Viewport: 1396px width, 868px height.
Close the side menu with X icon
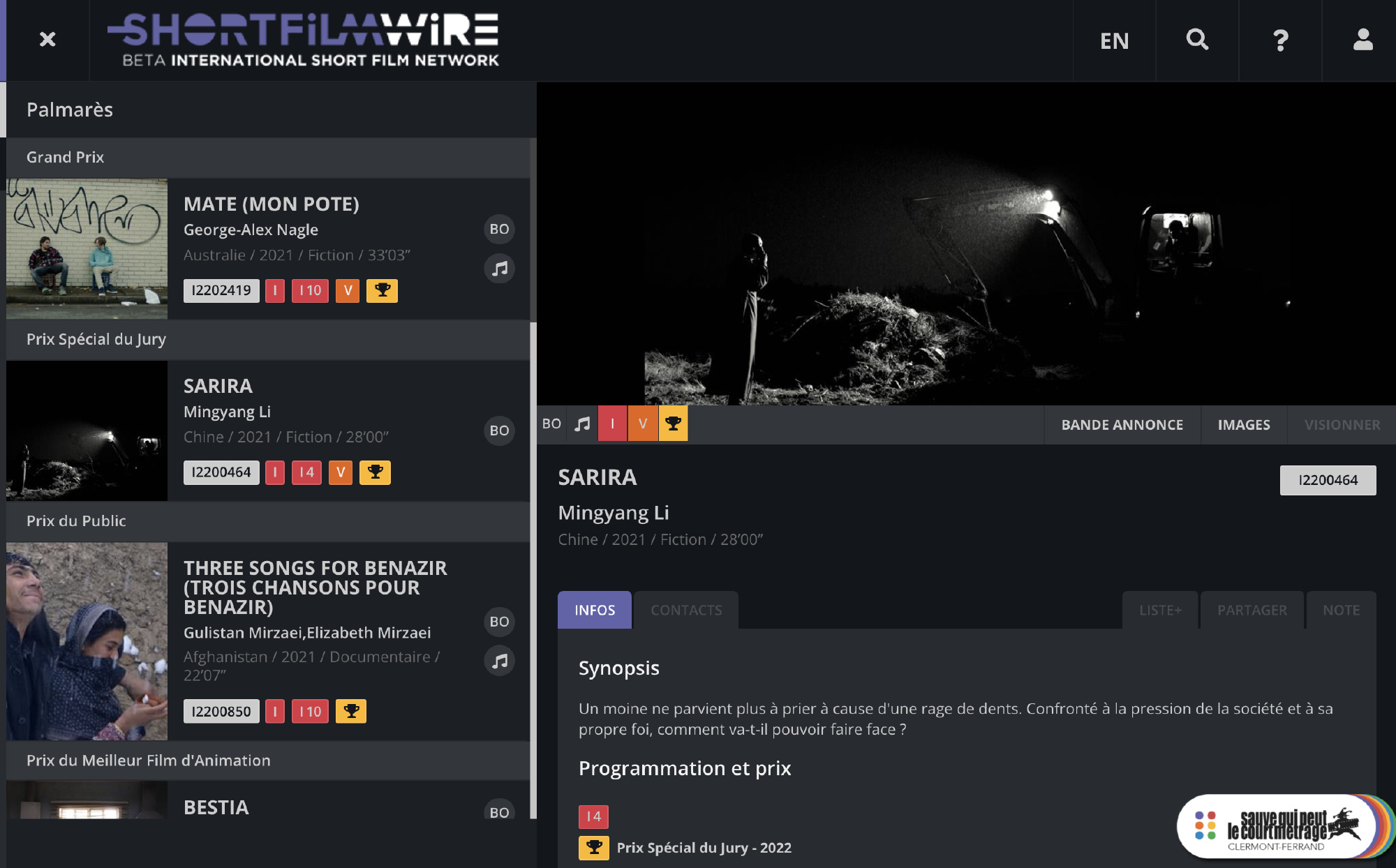coord(47,40)
